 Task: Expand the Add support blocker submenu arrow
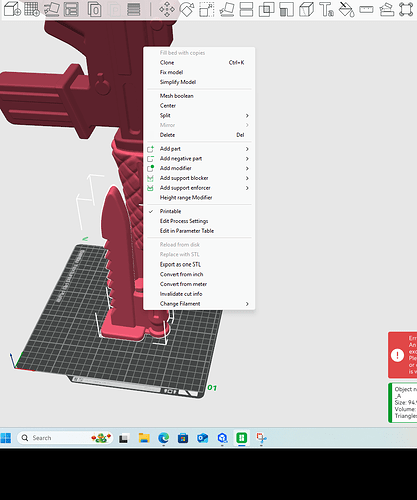click(x=247, y=178)
